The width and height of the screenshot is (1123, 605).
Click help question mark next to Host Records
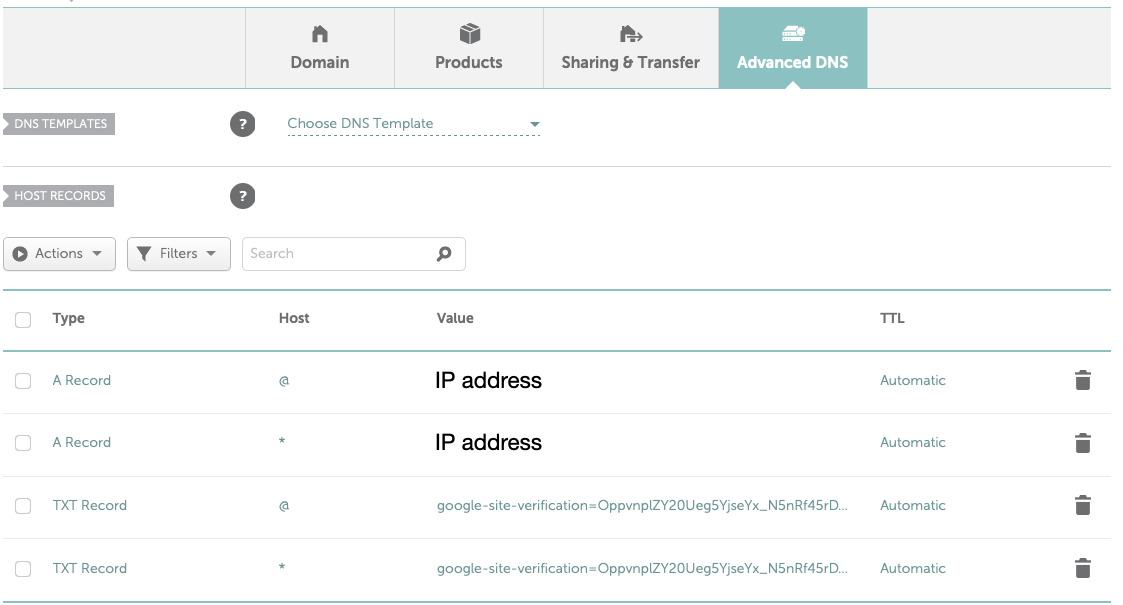click(242, 196)
